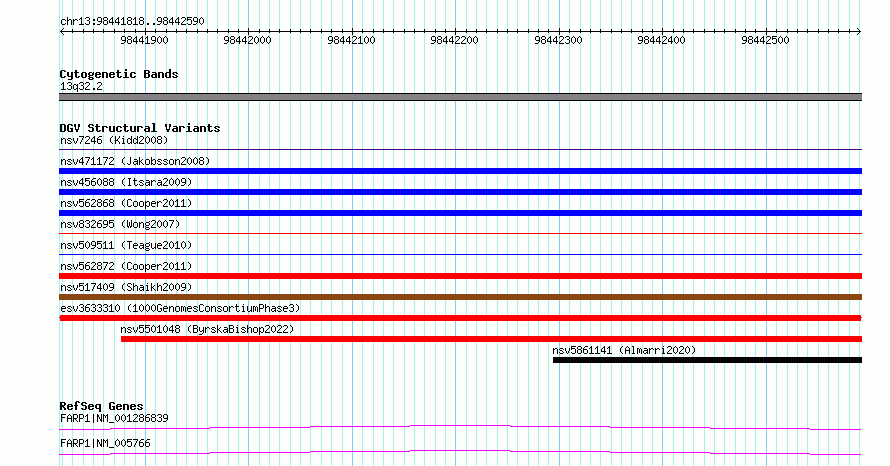Viewport: 890px width, 466px height.
Task: Click ruler position label 98442400
Action: 662,40
